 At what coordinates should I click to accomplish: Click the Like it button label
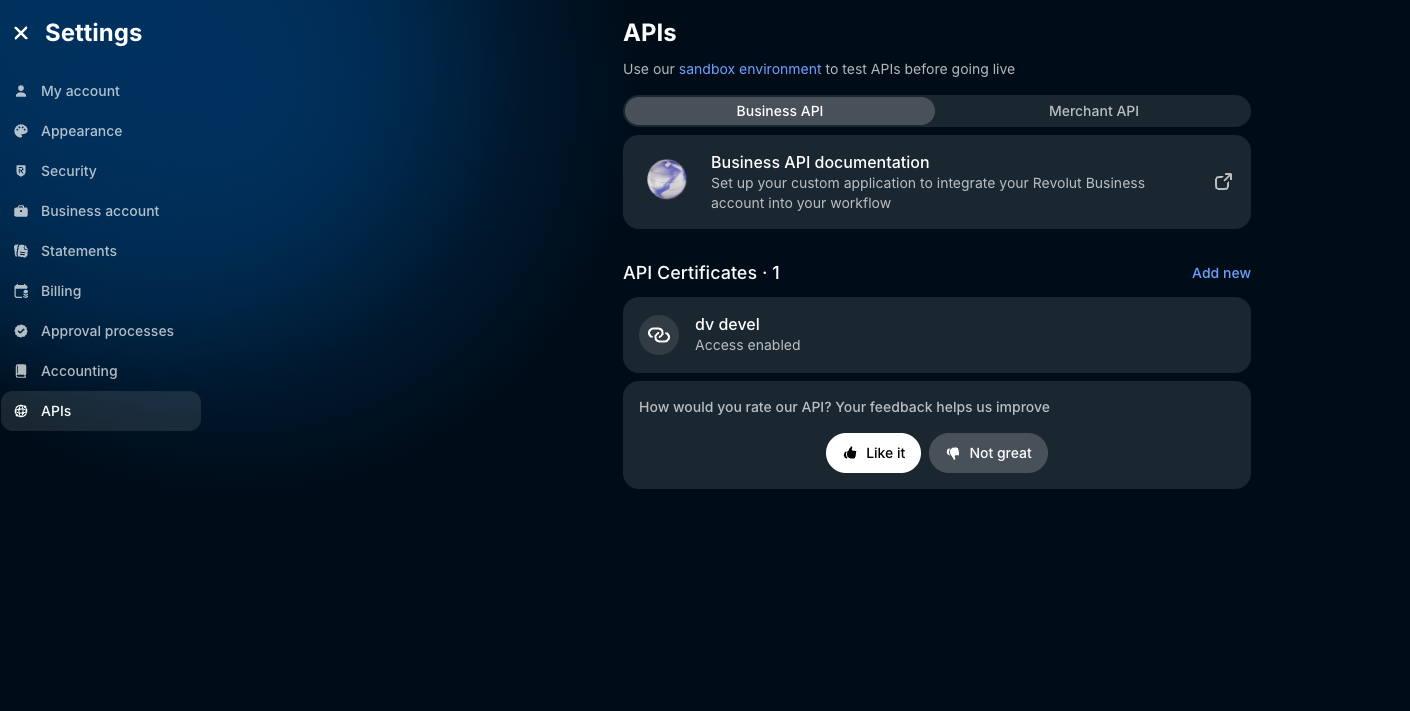[885, 453]
